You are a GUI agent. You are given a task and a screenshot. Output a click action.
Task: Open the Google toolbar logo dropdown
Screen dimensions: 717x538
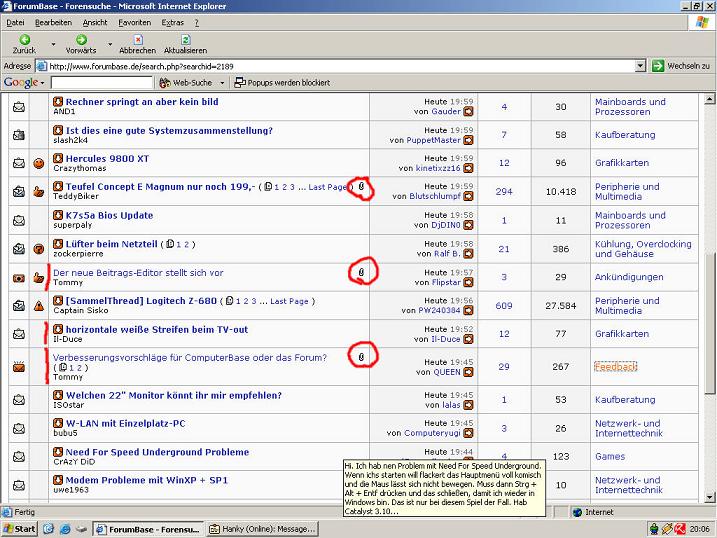(x=24, y=83)
